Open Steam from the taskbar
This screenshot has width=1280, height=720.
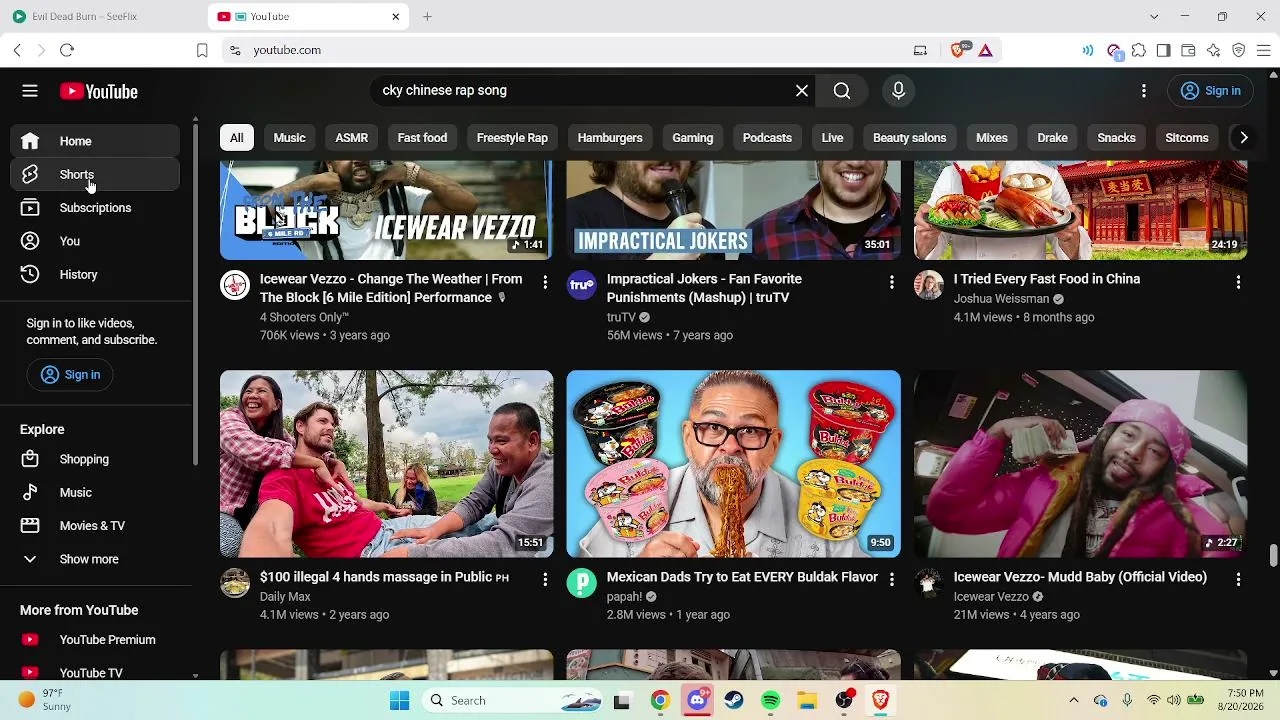(734, 700)
